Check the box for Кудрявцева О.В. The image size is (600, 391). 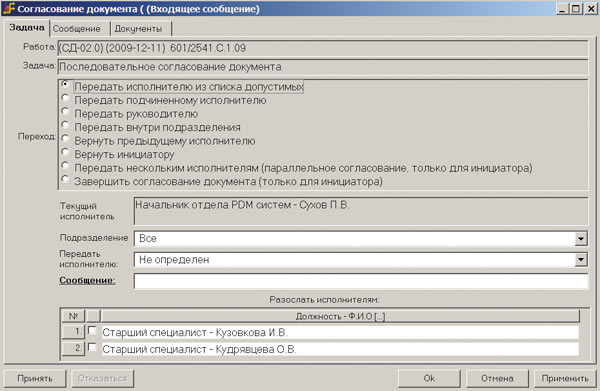pyautogui.click(x=92, y=347)
